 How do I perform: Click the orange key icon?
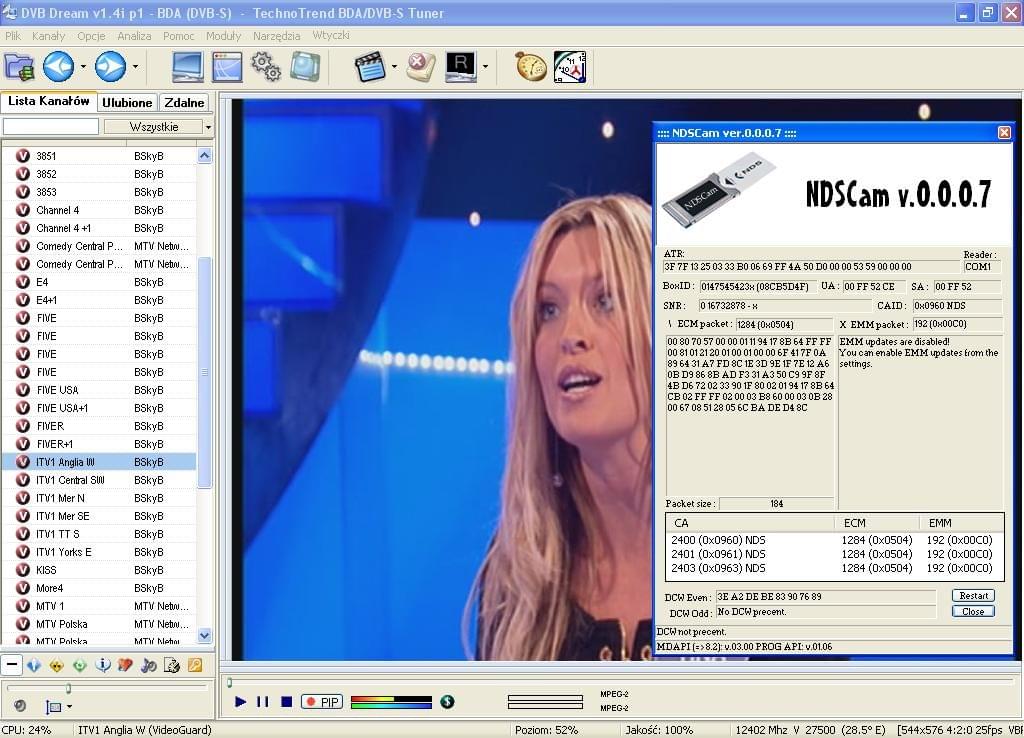point(195,666)
